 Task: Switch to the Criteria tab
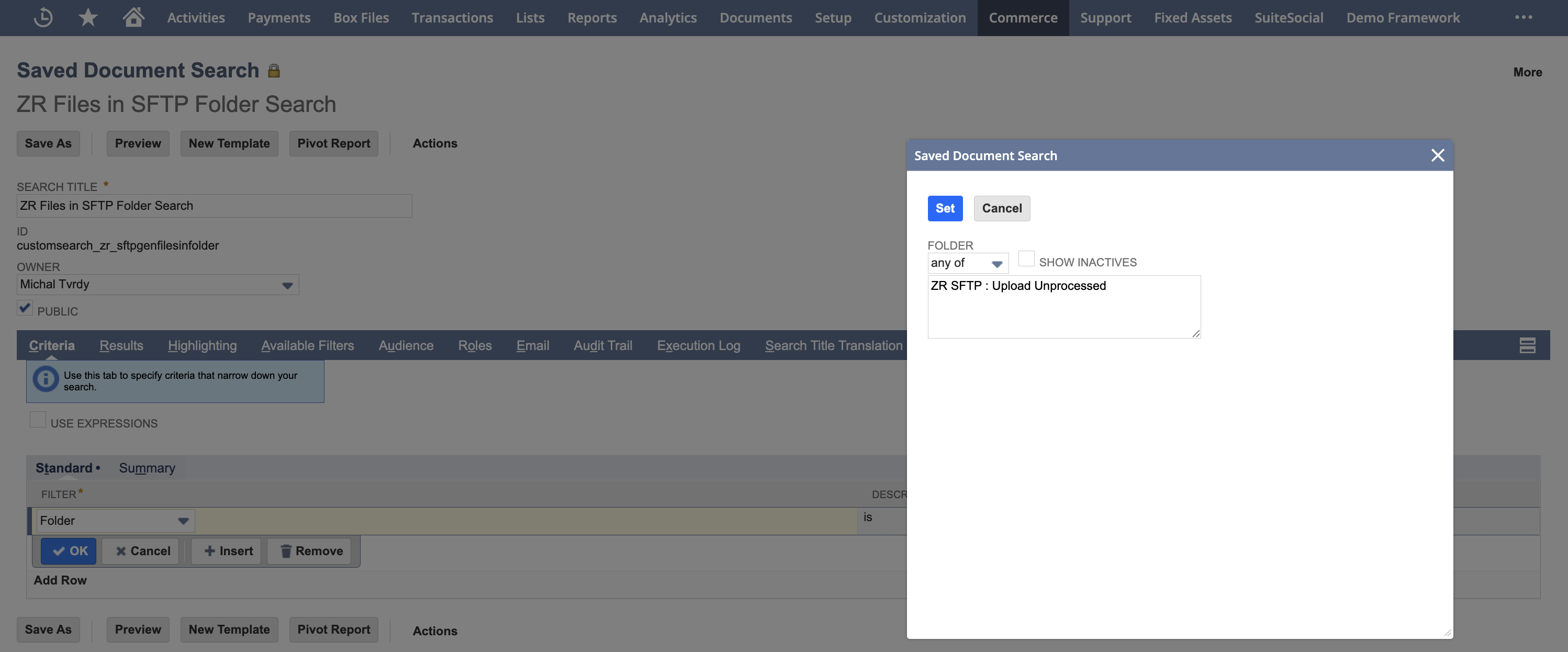pyautogui.click(x=52, y=345)
